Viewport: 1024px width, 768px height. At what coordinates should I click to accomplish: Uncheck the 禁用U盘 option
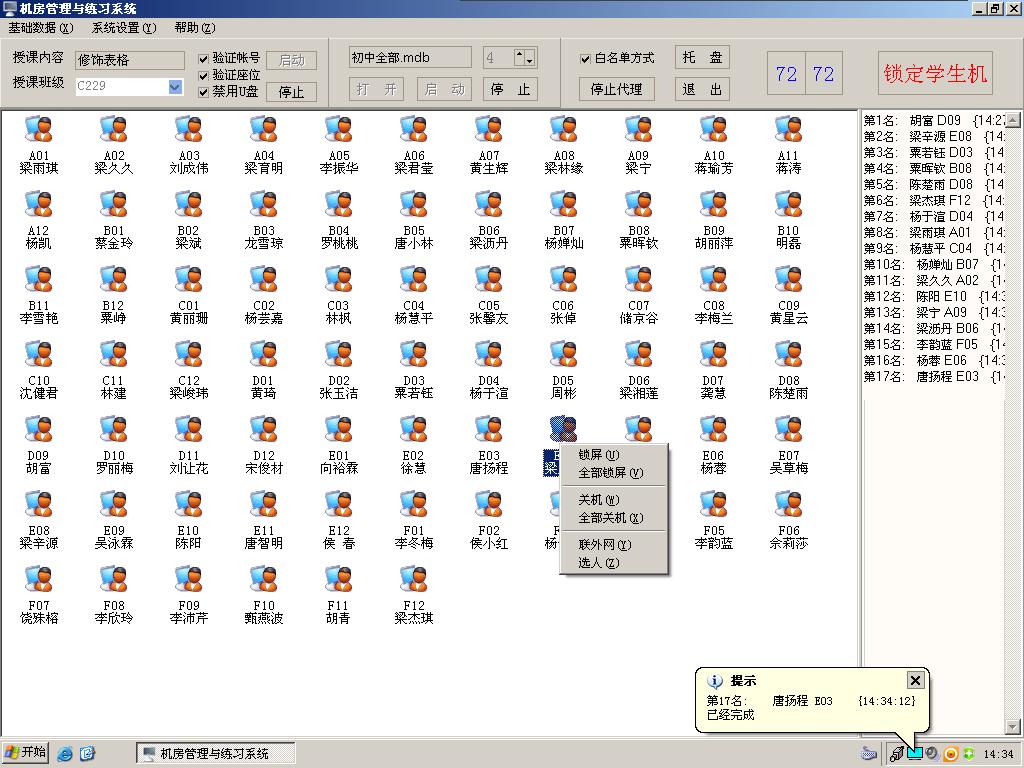click(204, 91)
